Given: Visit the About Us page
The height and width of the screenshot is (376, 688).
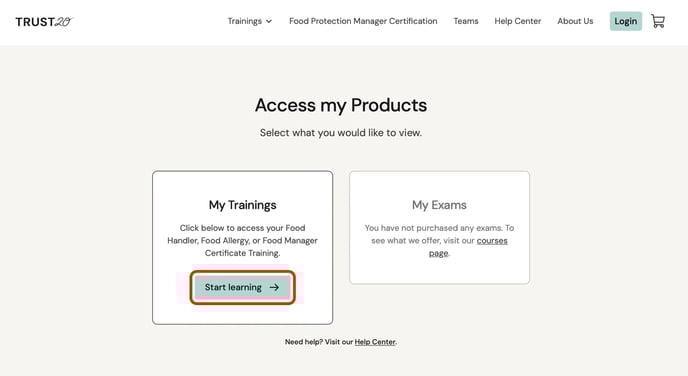Looking at the screenshot, I should [x=575, y=21].
